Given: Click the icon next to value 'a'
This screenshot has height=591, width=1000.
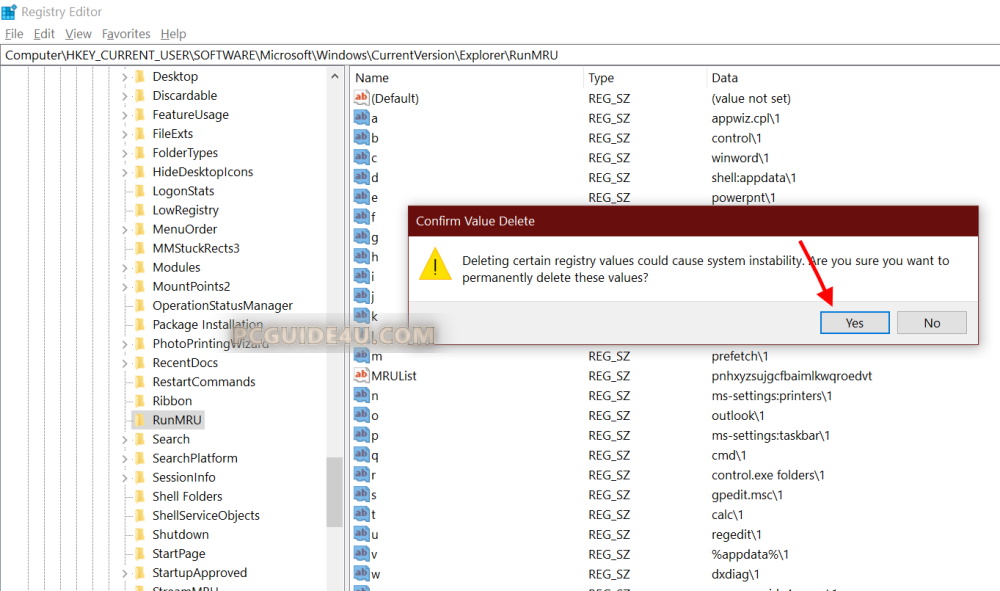Looking at the screenshot, I should pos(362,118).
